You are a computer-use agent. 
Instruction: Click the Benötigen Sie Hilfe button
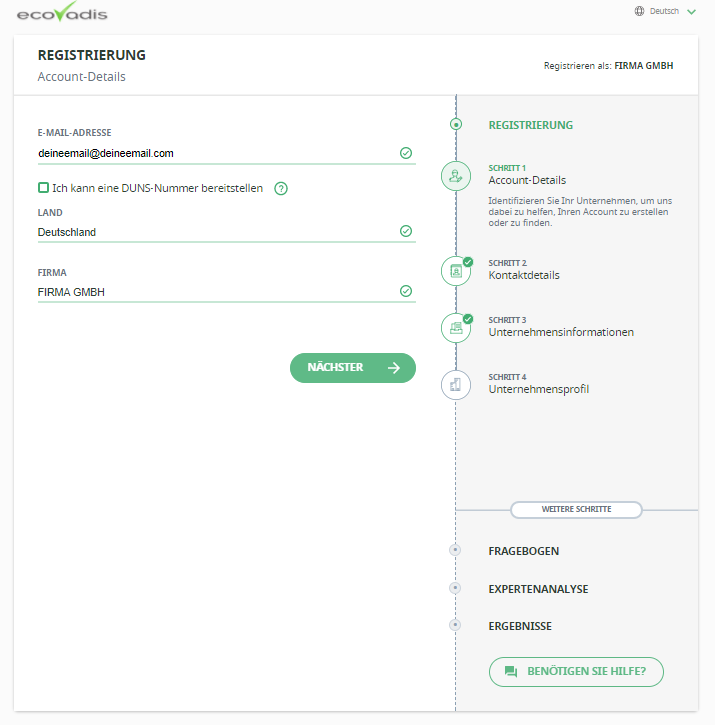click(576, 671)
